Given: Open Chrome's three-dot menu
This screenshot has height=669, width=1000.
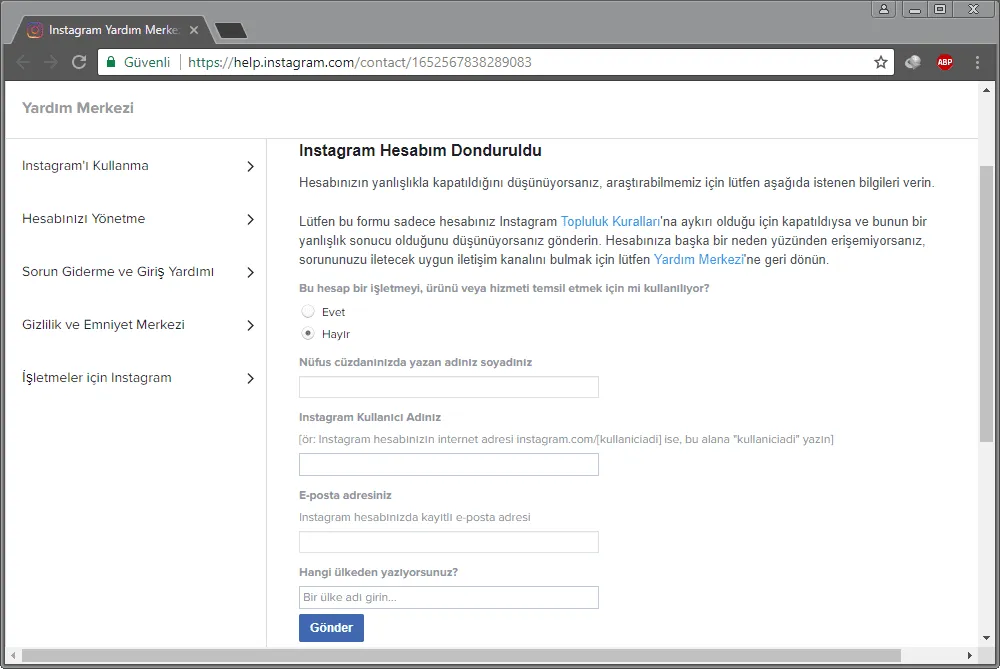Looking at the screenshot, I should pos(977,62).
